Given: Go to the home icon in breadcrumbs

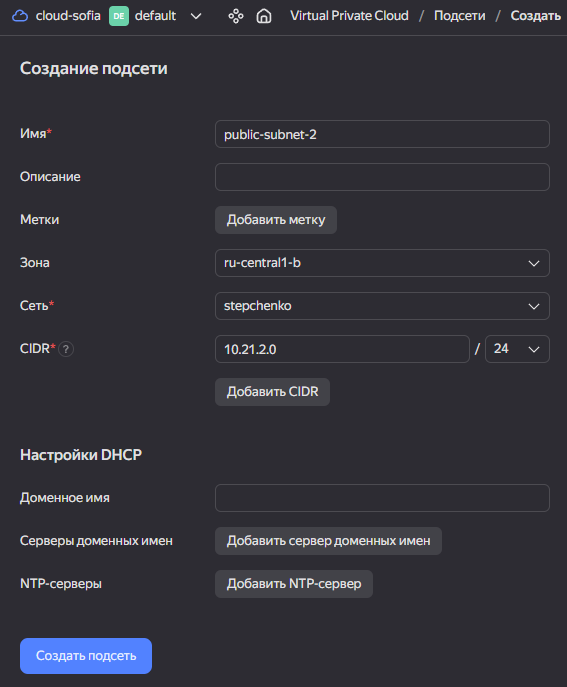Looking at the screenshot, I should tap(264, 16).
